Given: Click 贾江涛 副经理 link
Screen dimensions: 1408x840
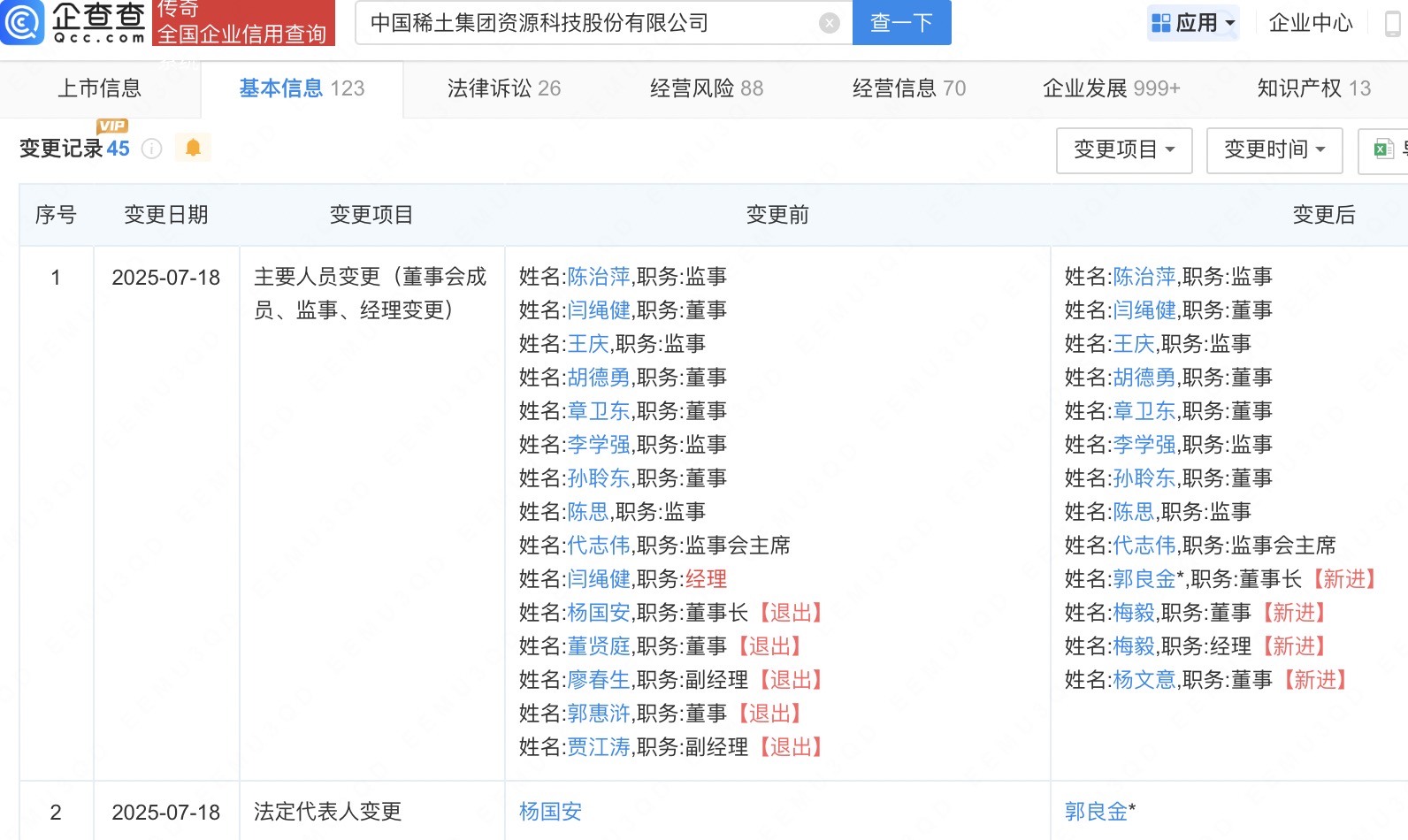Looking at the screenshot, I should [x=599, y=747].
